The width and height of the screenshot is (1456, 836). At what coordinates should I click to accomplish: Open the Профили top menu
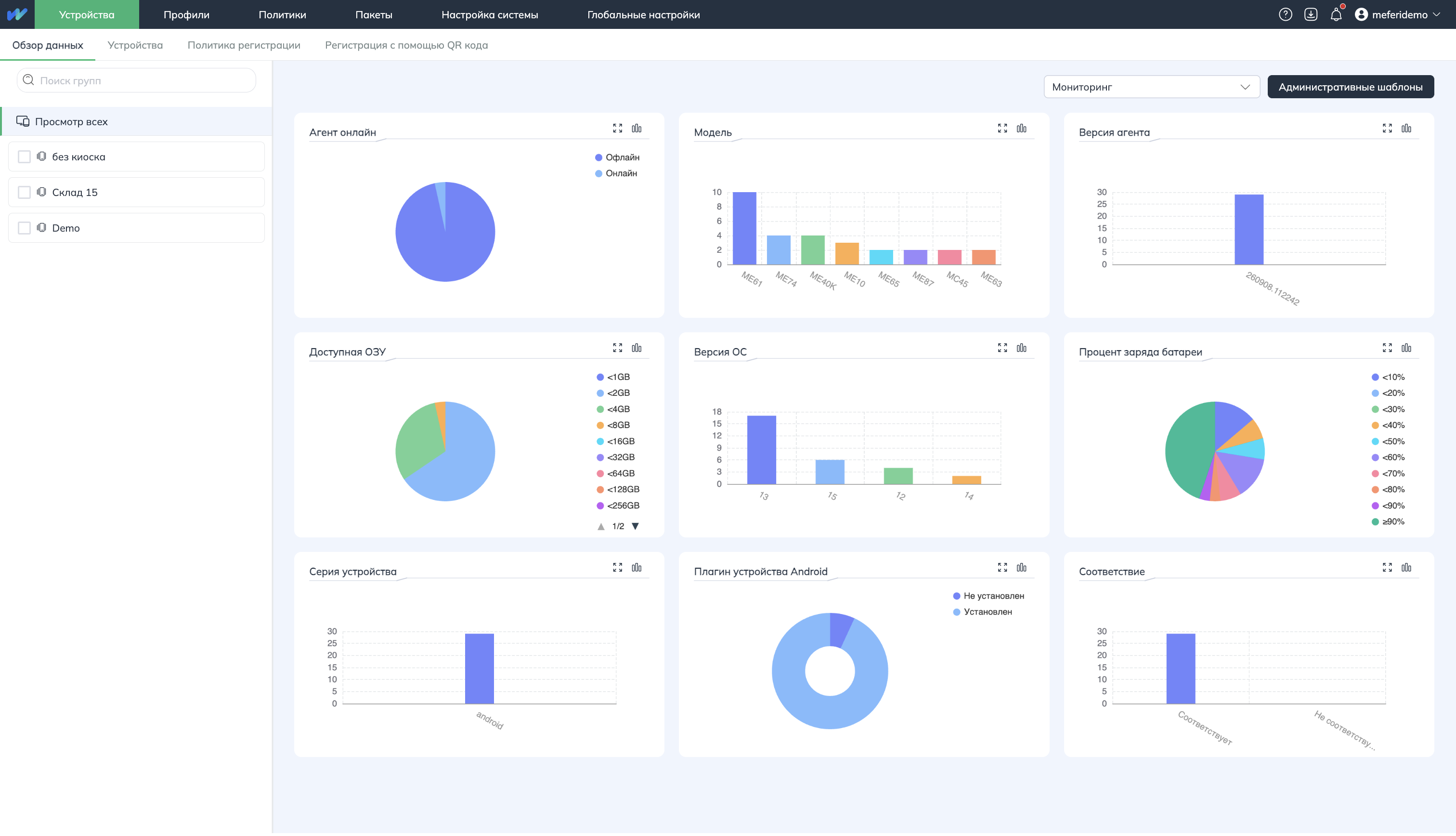click(x=186, y=14)
